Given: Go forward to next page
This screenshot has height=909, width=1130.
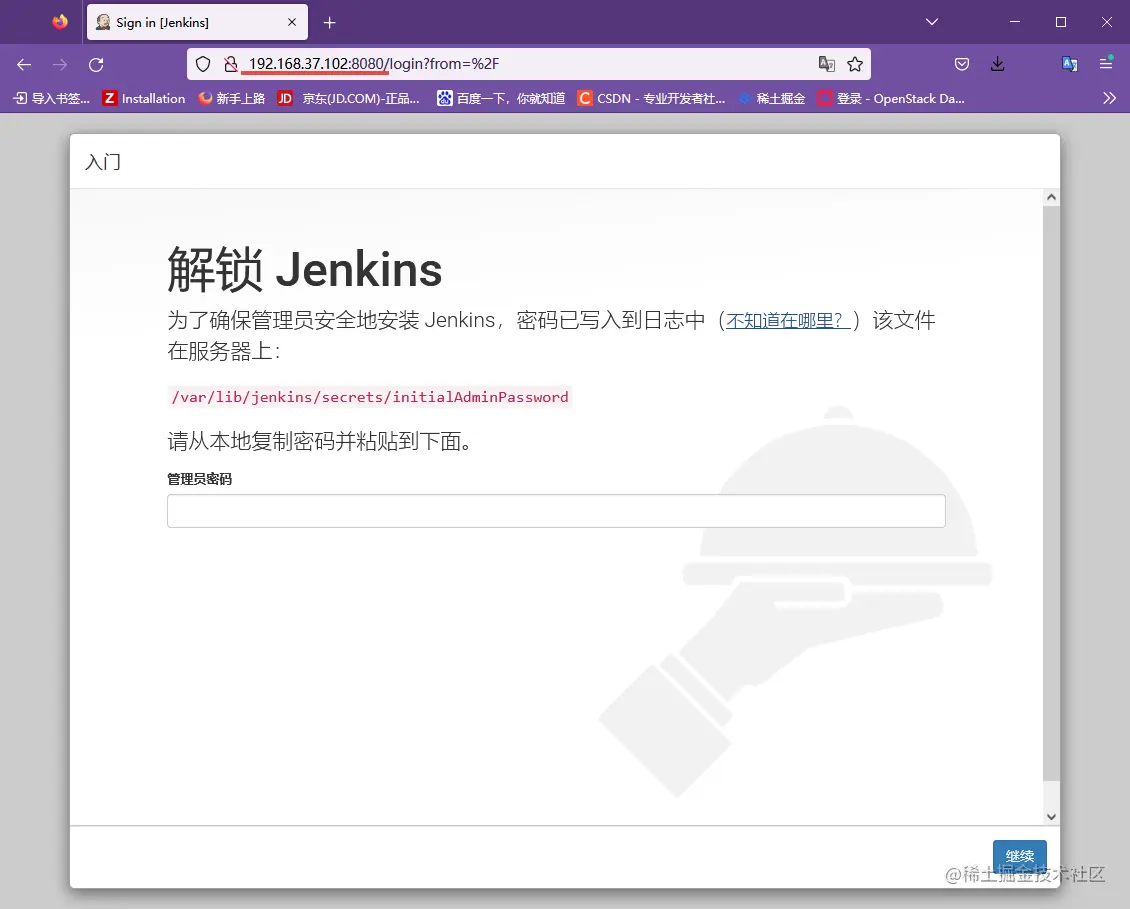Looking at the screenshot, I should [60, 65].
